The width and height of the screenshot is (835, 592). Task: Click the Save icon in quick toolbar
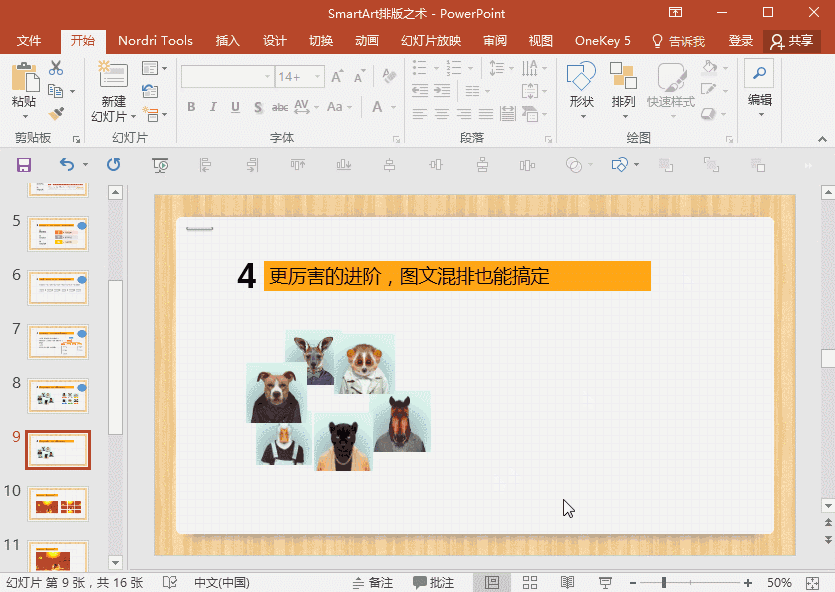(x=24, y=165)
